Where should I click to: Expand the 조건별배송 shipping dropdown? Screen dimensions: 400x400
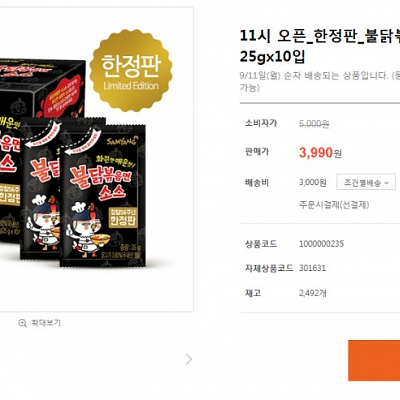click(x=366, y=183)
